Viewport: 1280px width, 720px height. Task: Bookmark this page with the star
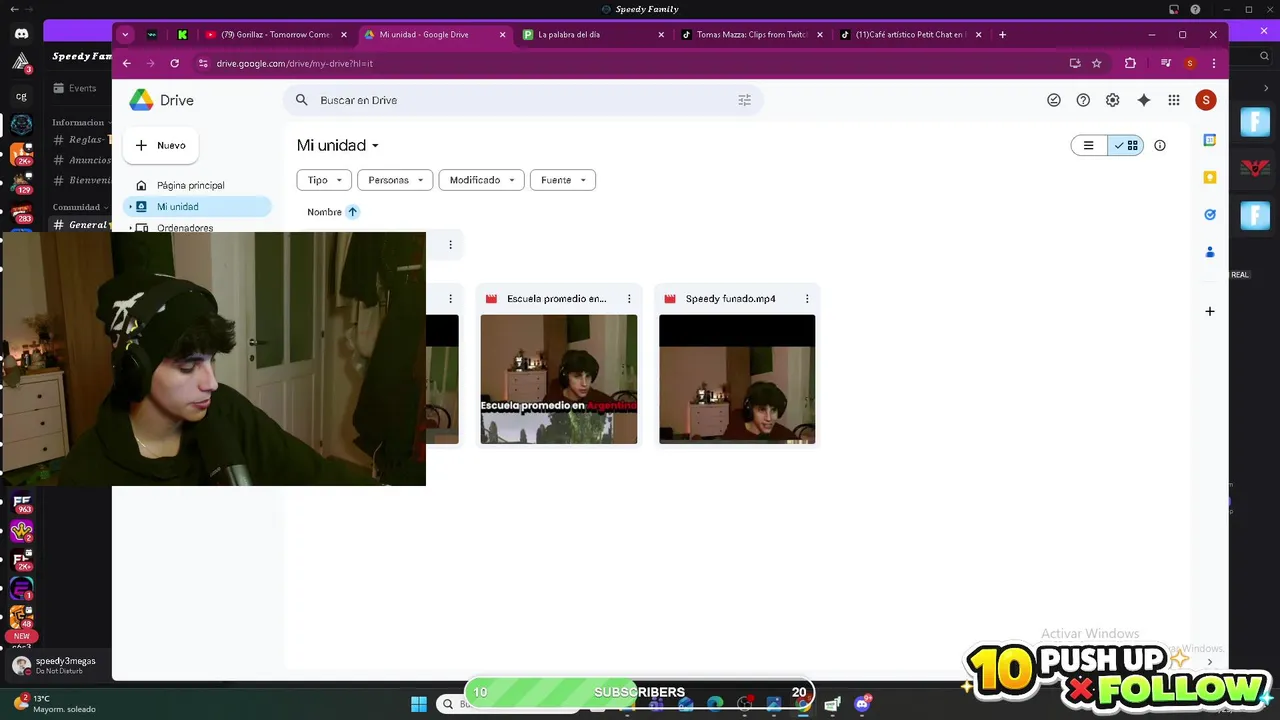coord(1097,63)
